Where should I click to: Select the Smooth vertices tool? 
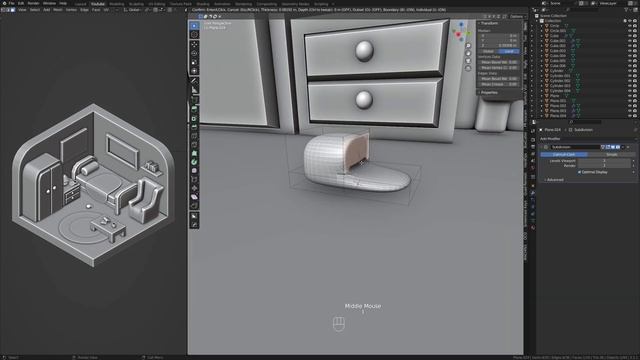coord(194,171)
